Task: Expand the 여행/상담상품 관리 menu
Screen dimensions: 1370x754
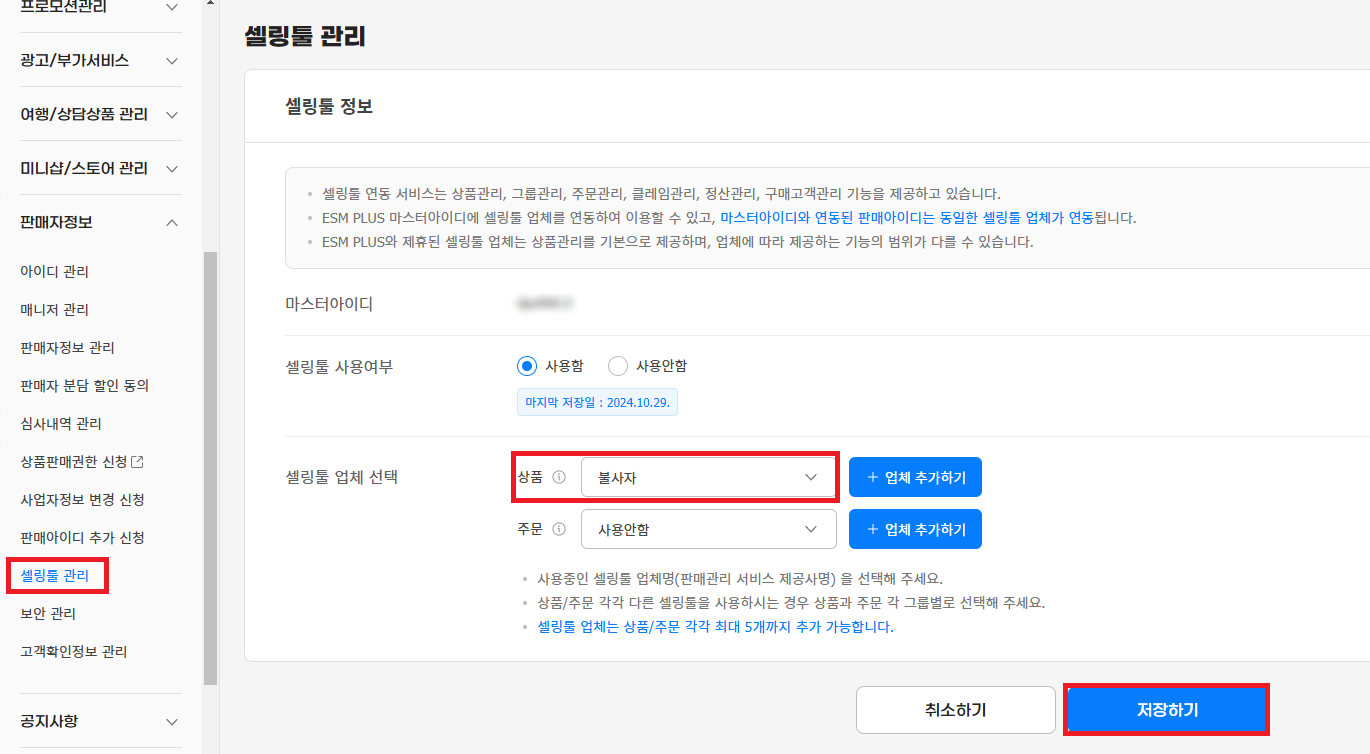Action: pyautogui.click(x=172, y=115)
